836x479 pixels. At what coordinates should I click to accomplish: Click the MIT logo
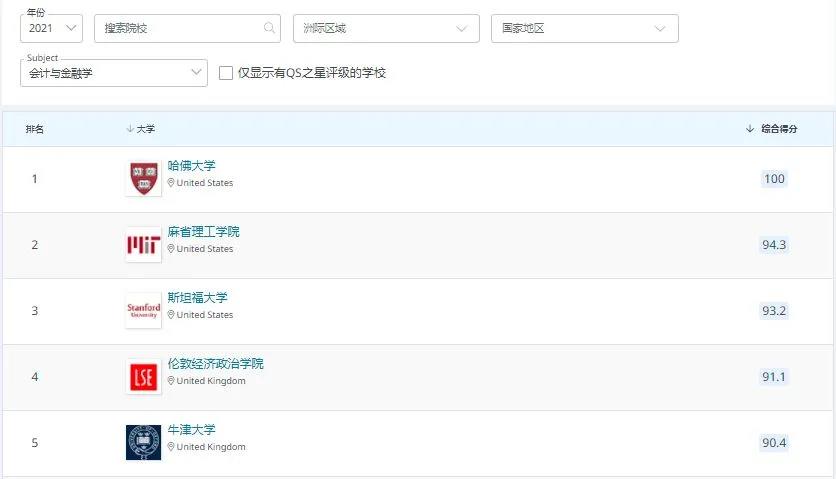pos(143,244)
